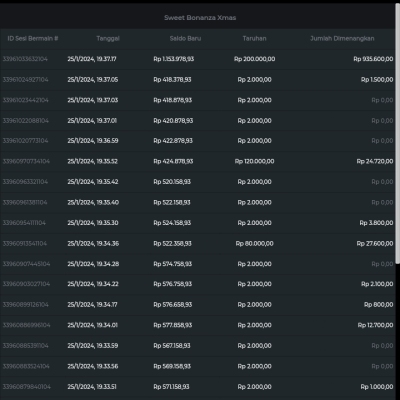Click the Tanggal column header

(108, 38)
